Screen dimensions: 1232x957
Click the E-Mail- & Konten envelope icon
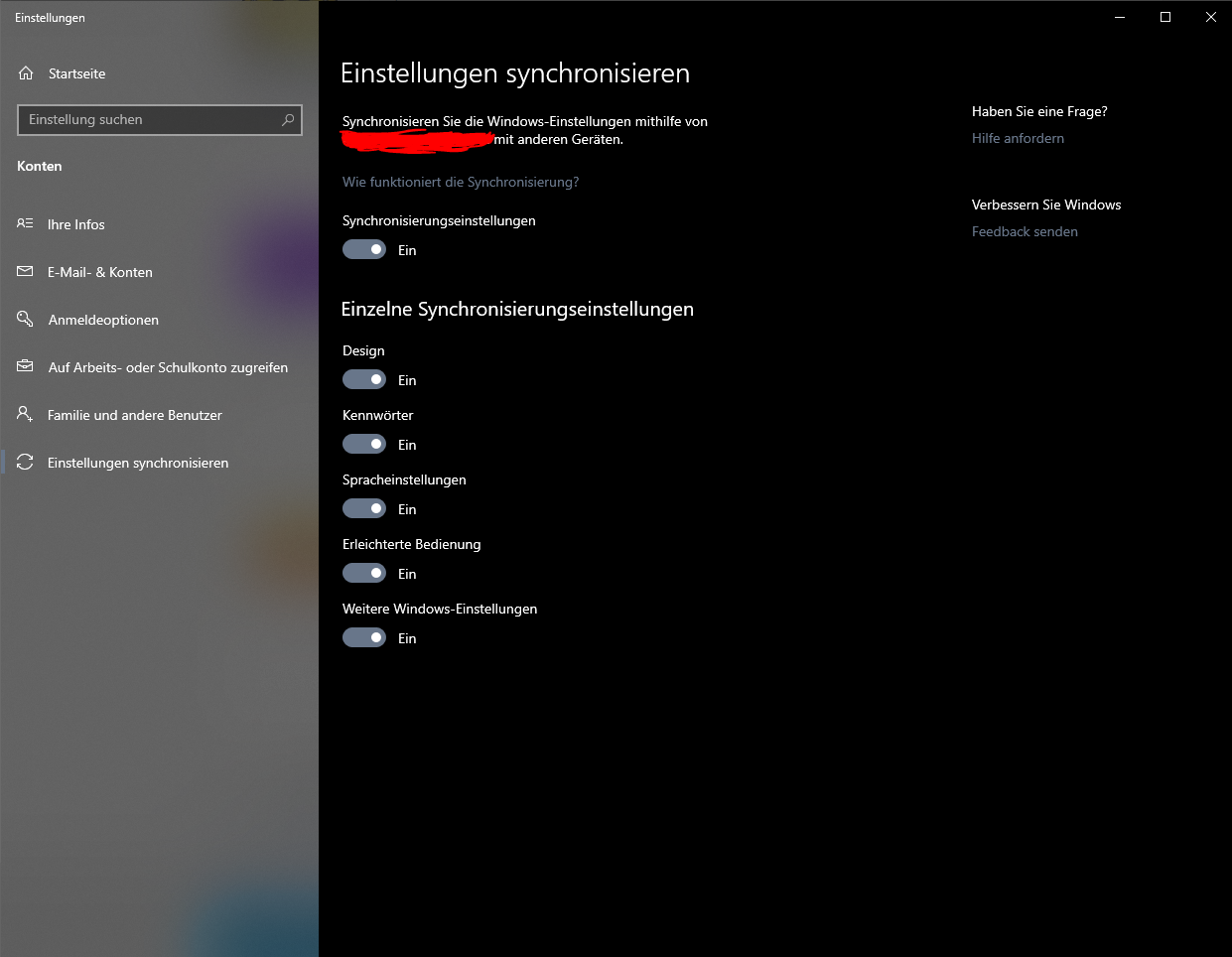click(25, 271)
